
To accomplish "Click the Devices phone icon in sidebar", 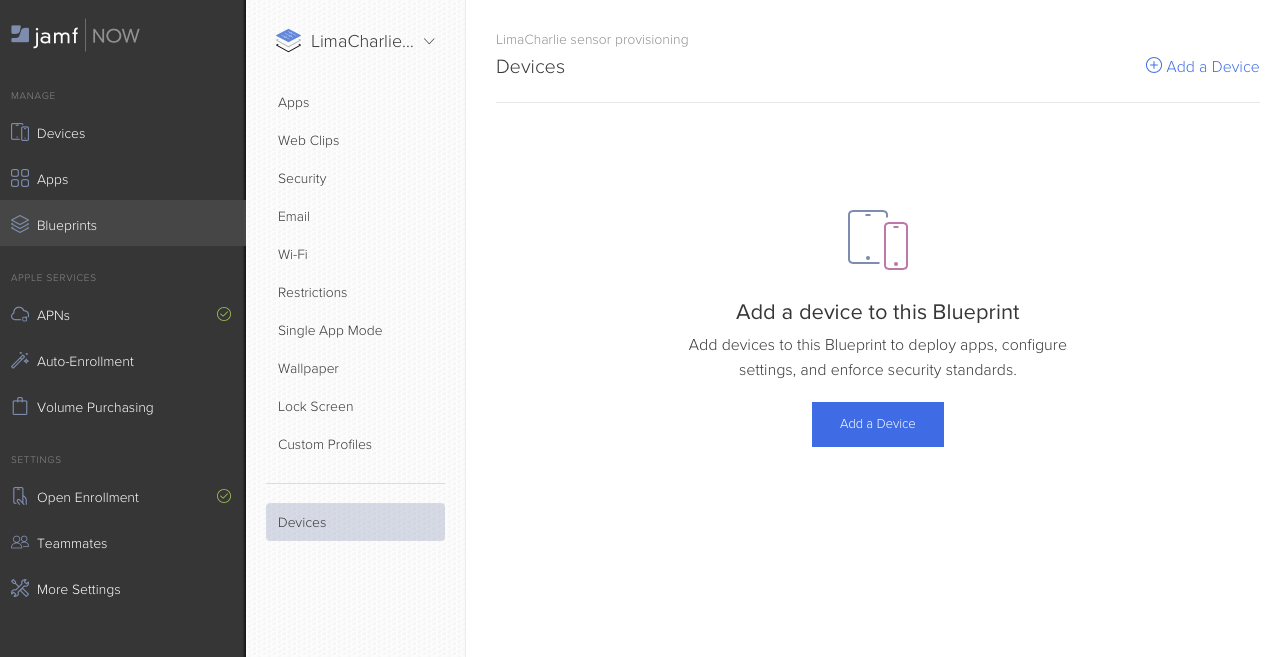I will pos(20,133).
